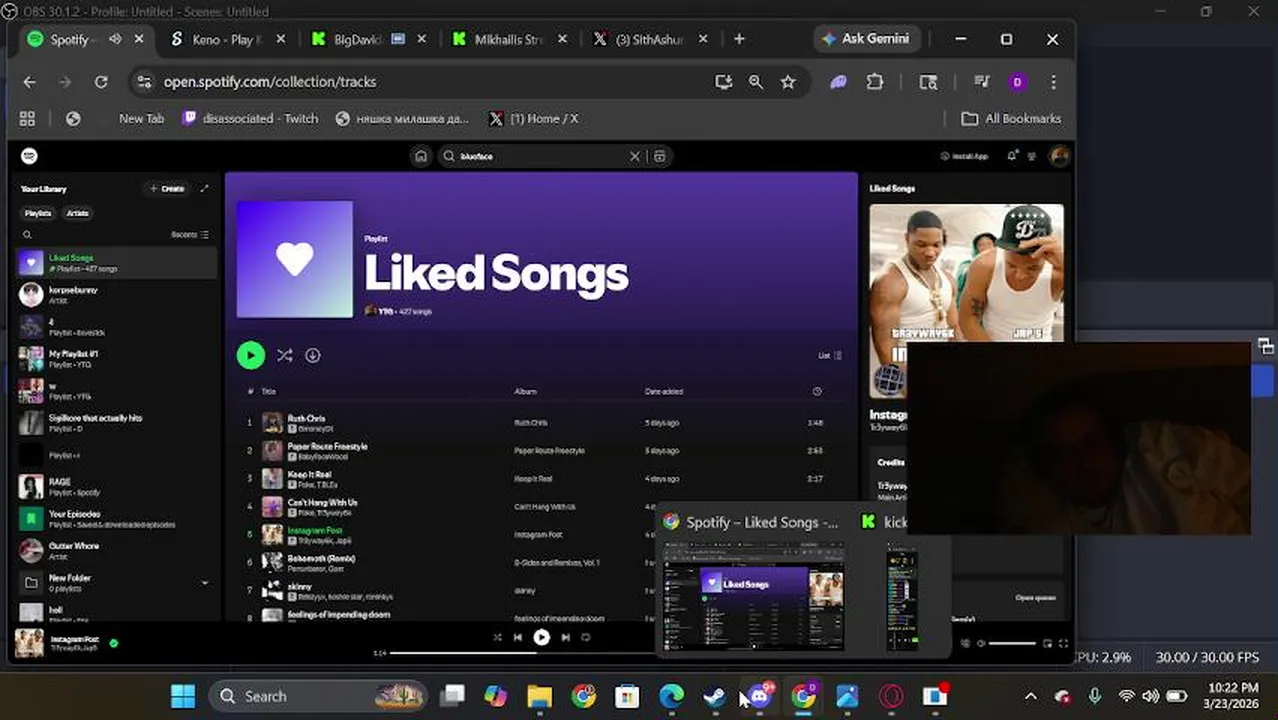Open My Playlist #1 in the library
The width and height of the screenshot is (1278, 720).
pos(117,359)
